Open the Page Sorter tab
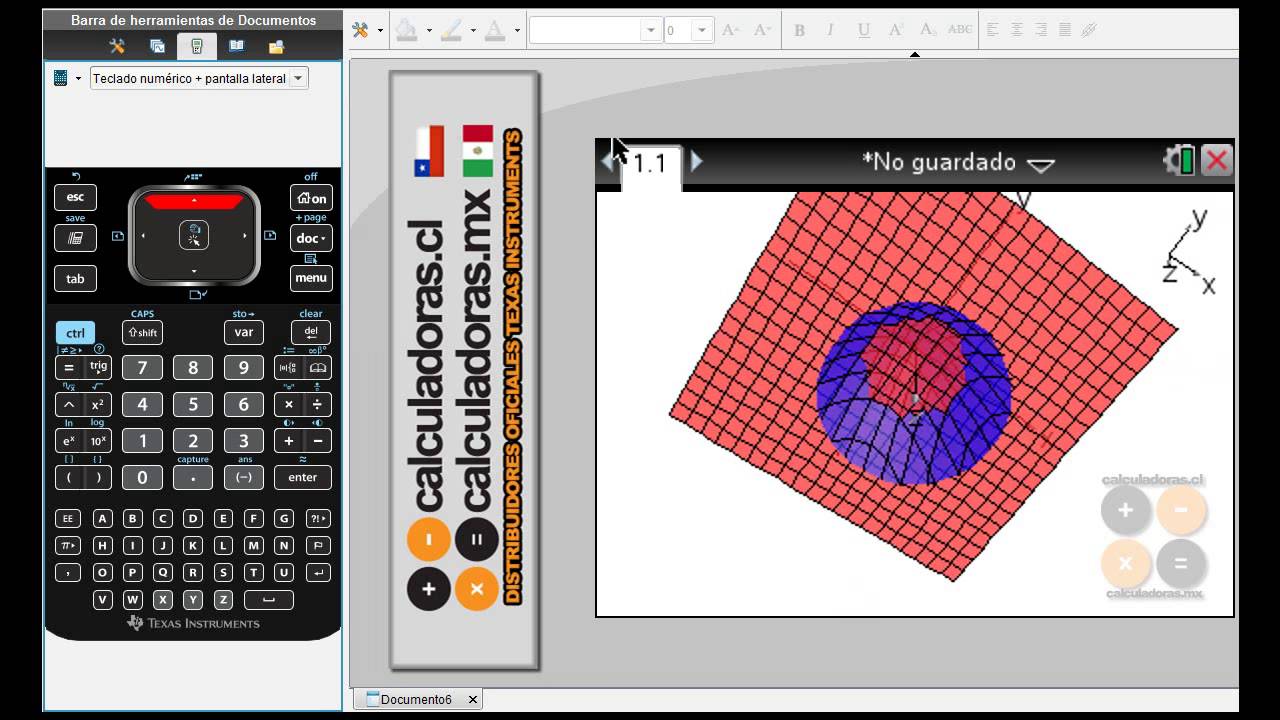 coord(157,46)
